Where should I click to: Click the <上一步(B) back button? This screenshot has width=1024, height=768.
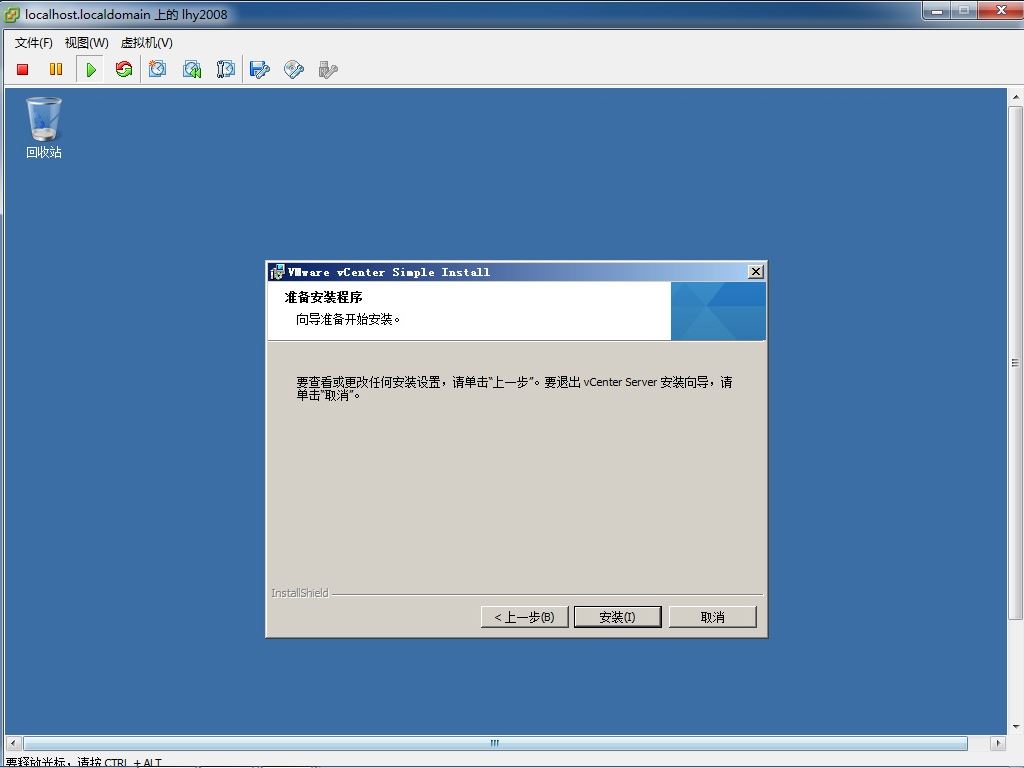(524, 617)
